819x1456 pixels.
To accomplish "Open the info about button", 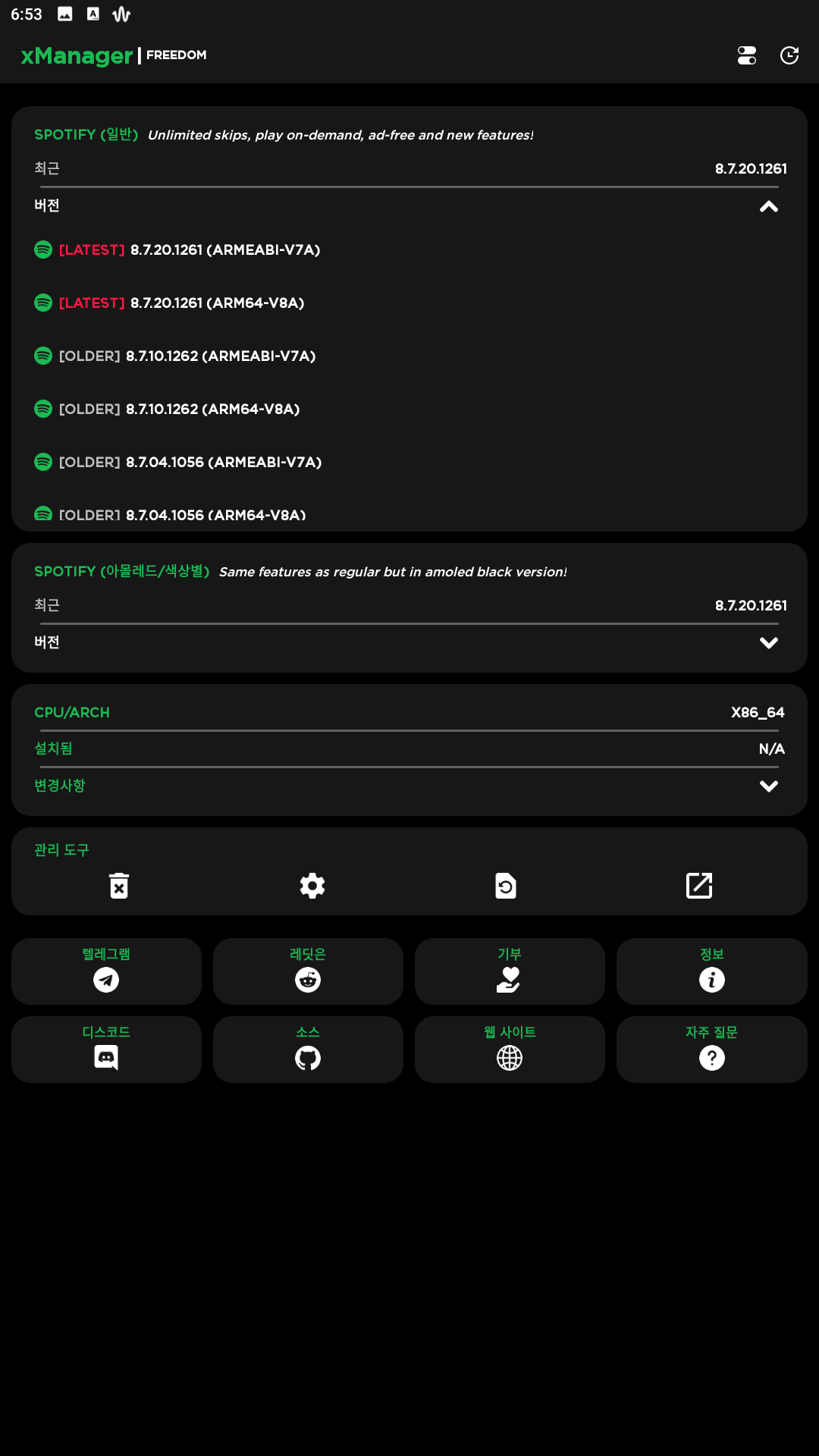I will [x=712, y=971].
